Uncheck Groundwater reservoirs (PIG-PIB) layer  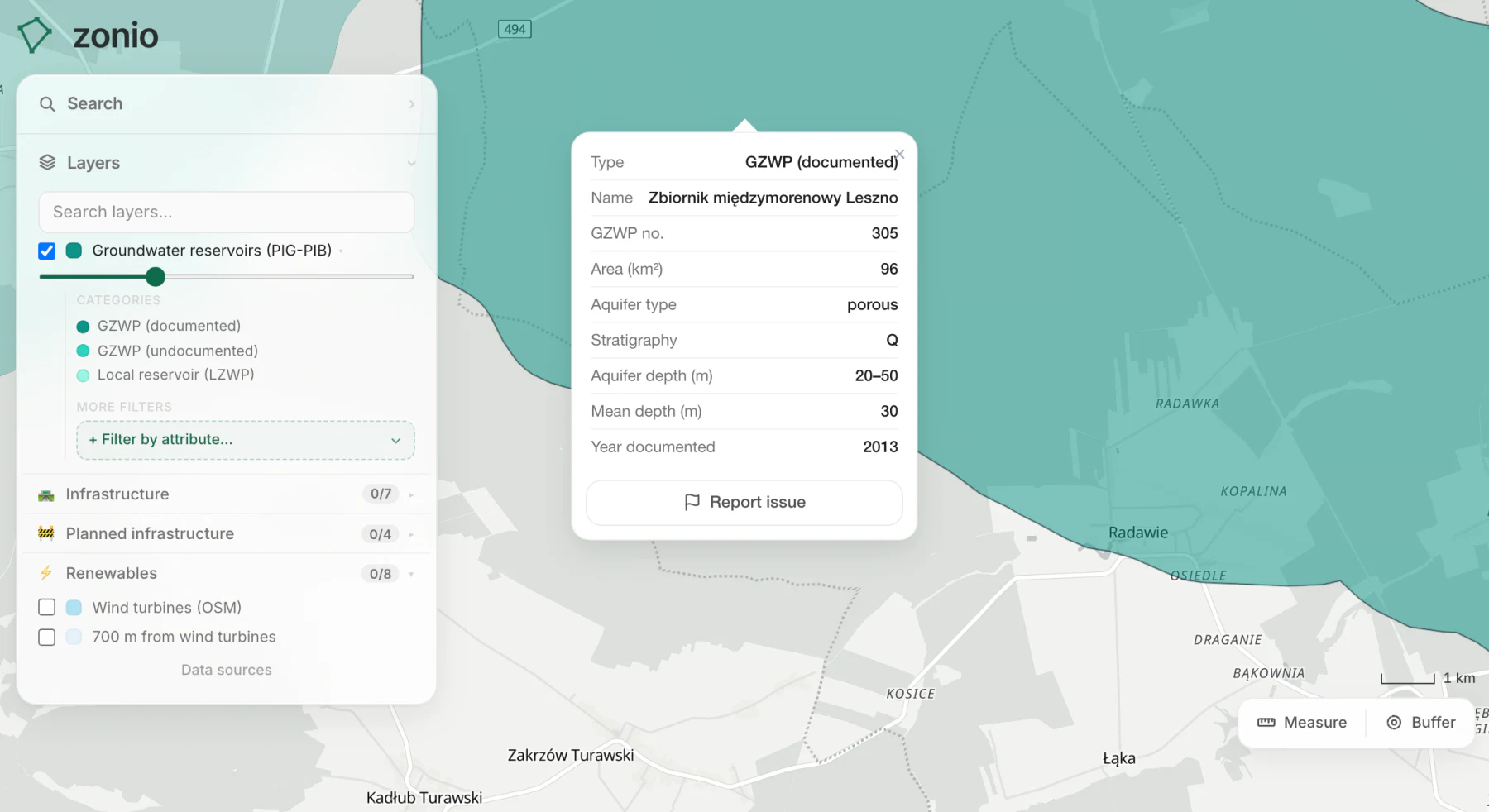click(47, 251)
